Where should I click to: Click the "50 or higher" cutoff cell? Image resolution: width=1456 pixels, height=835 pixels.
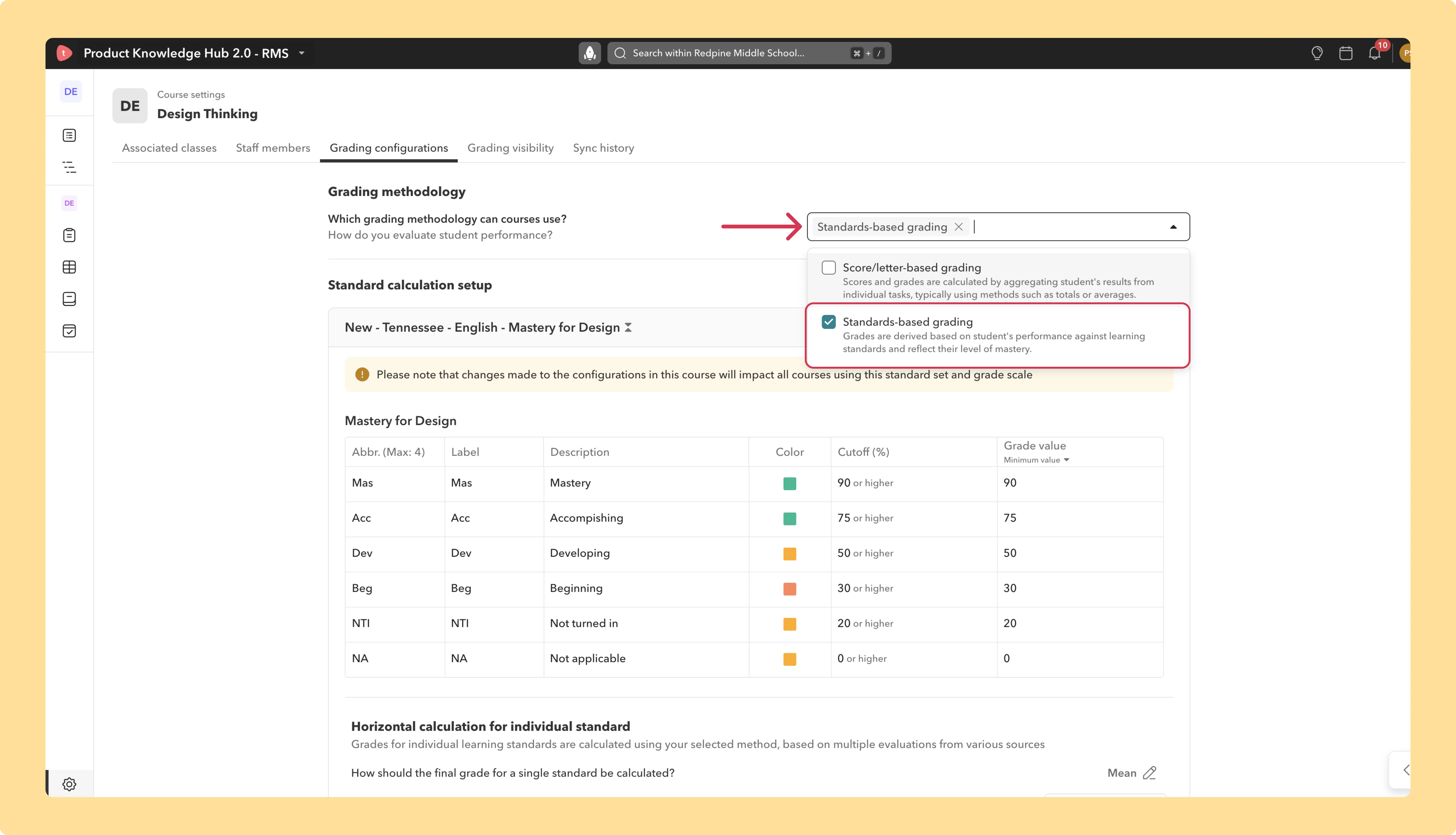pos(914,554)
